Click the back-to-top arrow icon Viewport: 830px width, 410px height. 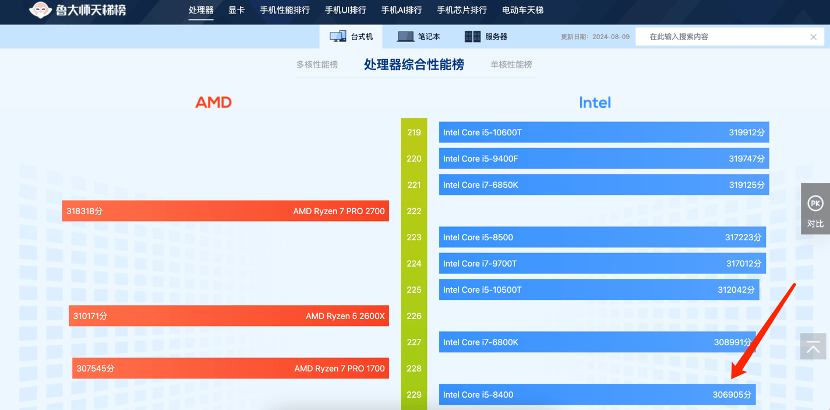815,348
